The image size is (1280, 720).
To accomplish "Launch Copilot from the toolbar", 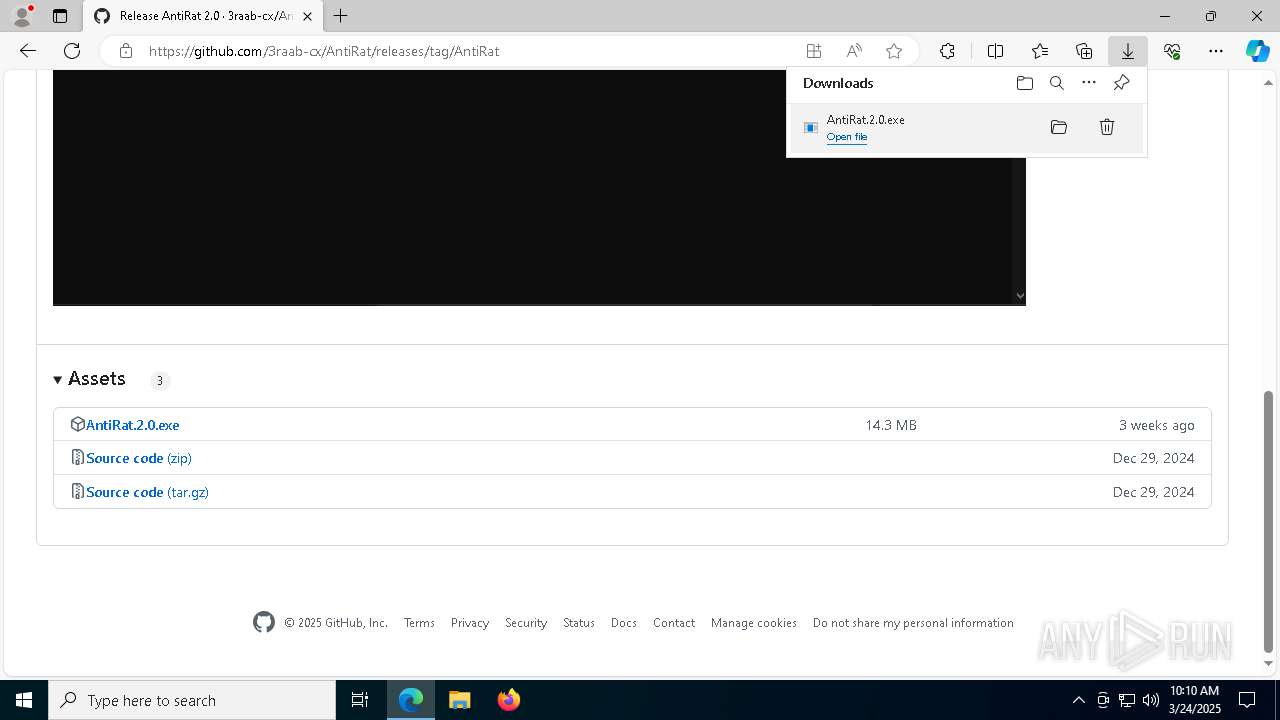I will point(1257,51).
